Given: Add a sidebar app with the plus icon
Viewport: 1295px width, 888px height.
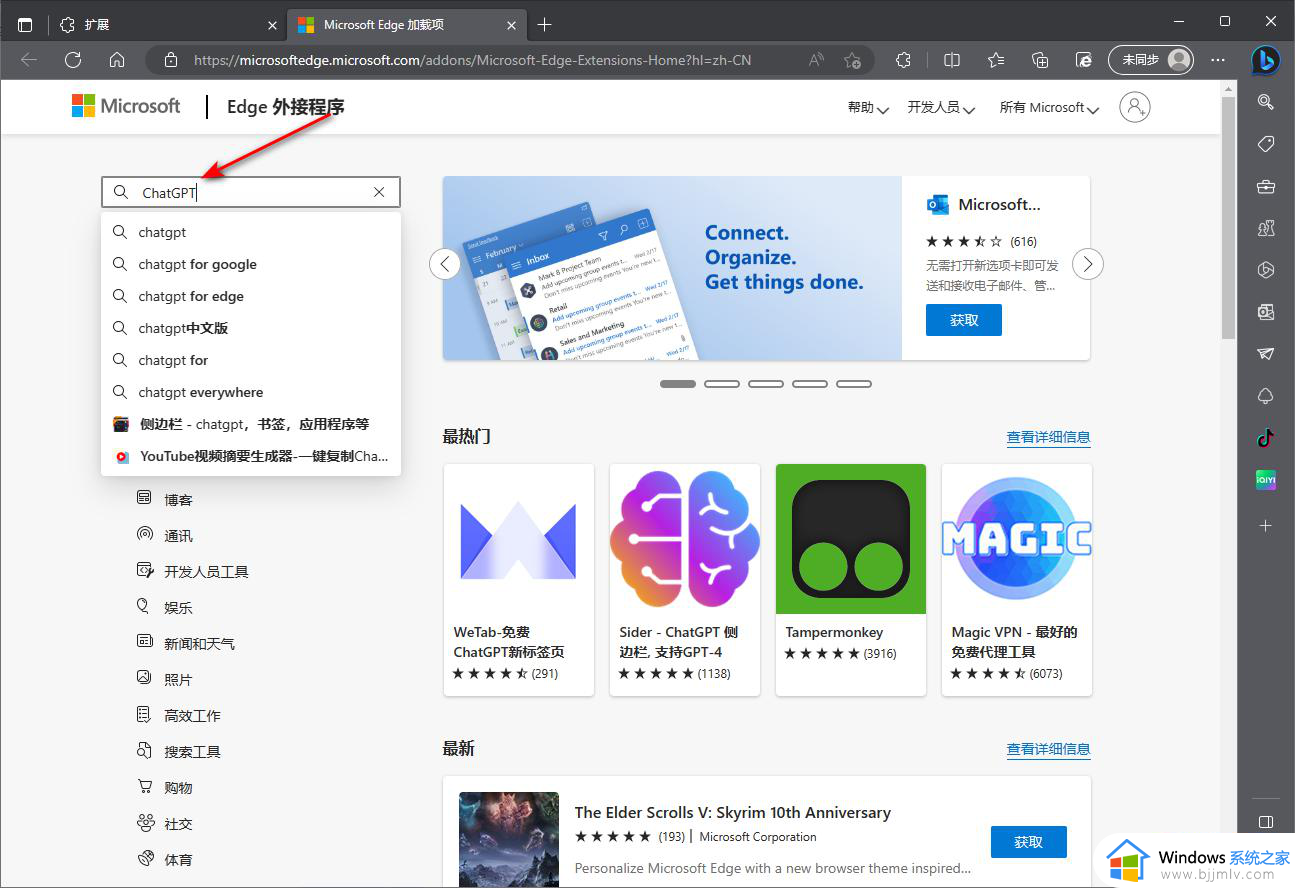Looking at the screenshot, I should pyautogui.click(x=1266, y=525).
